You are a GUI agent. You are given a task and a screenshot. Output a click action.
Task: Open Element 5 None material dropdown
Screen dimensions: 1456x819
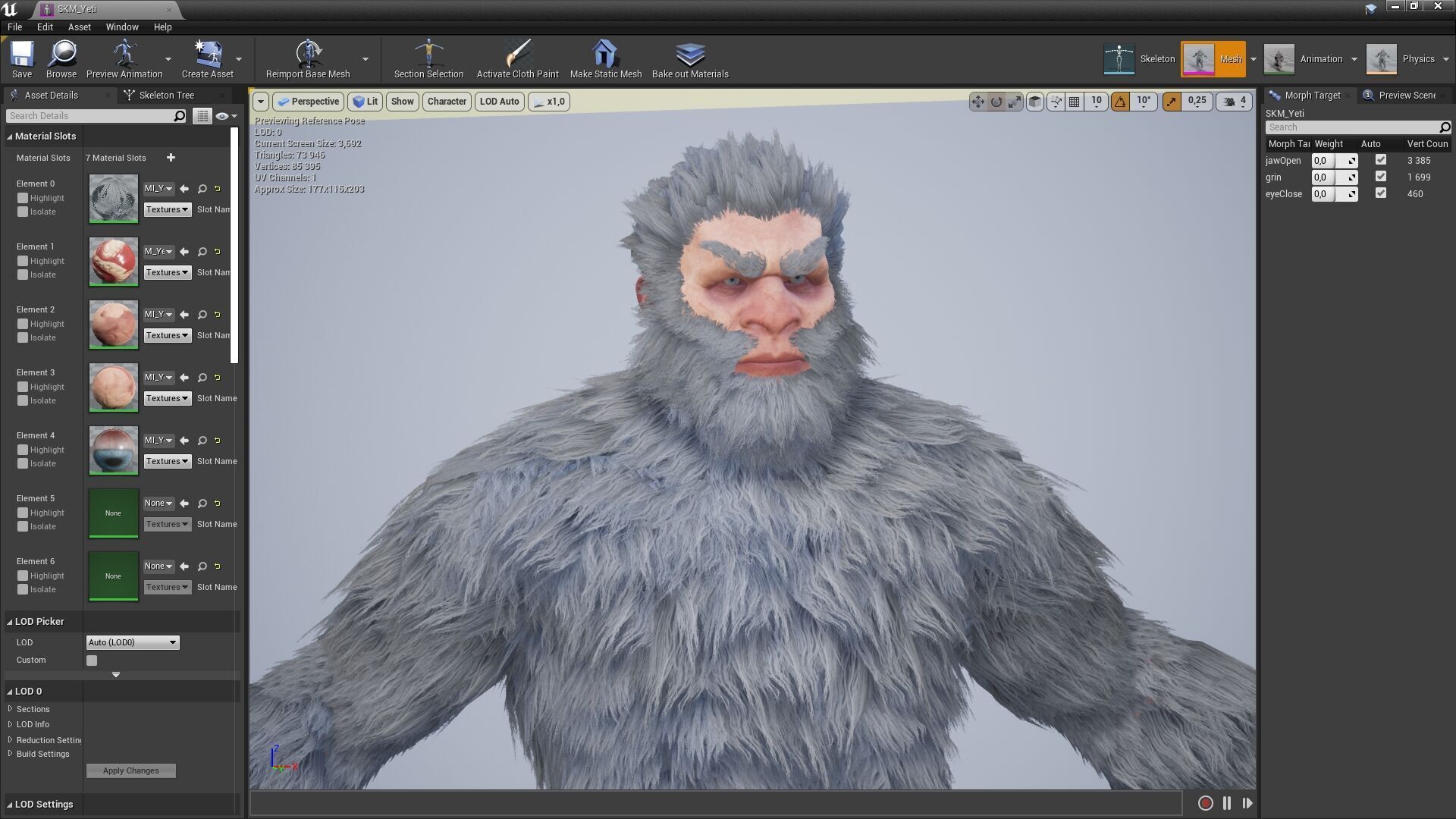tap(158, 504)
